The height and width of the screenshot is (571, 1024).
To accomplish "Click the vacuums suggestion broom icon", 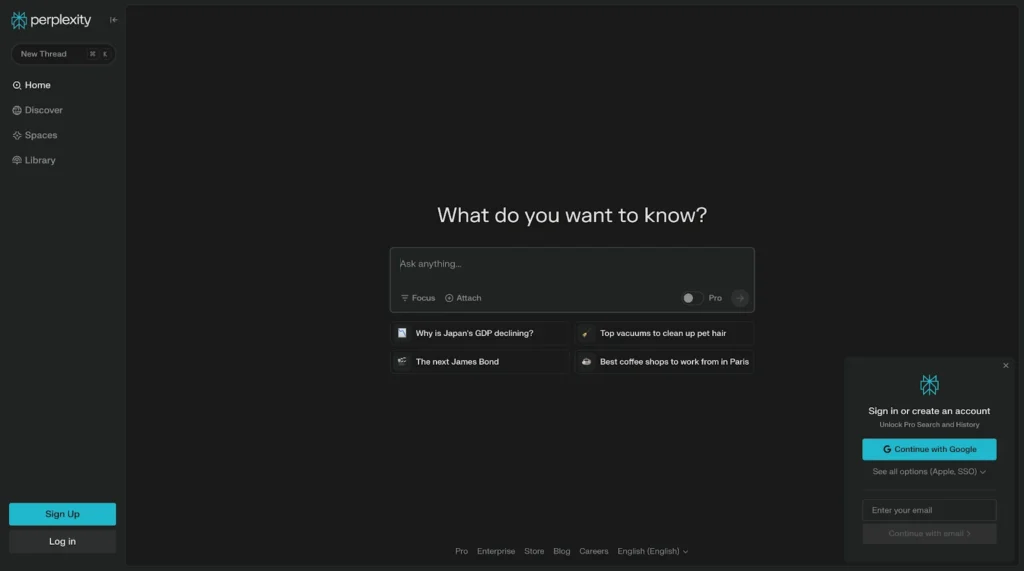I will (x=586, y=333).
